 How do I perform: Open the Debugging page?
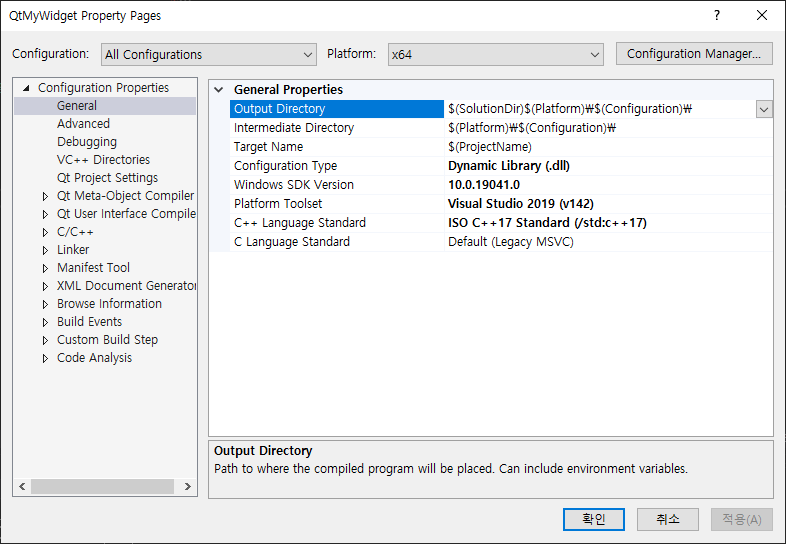click(87, 142)
